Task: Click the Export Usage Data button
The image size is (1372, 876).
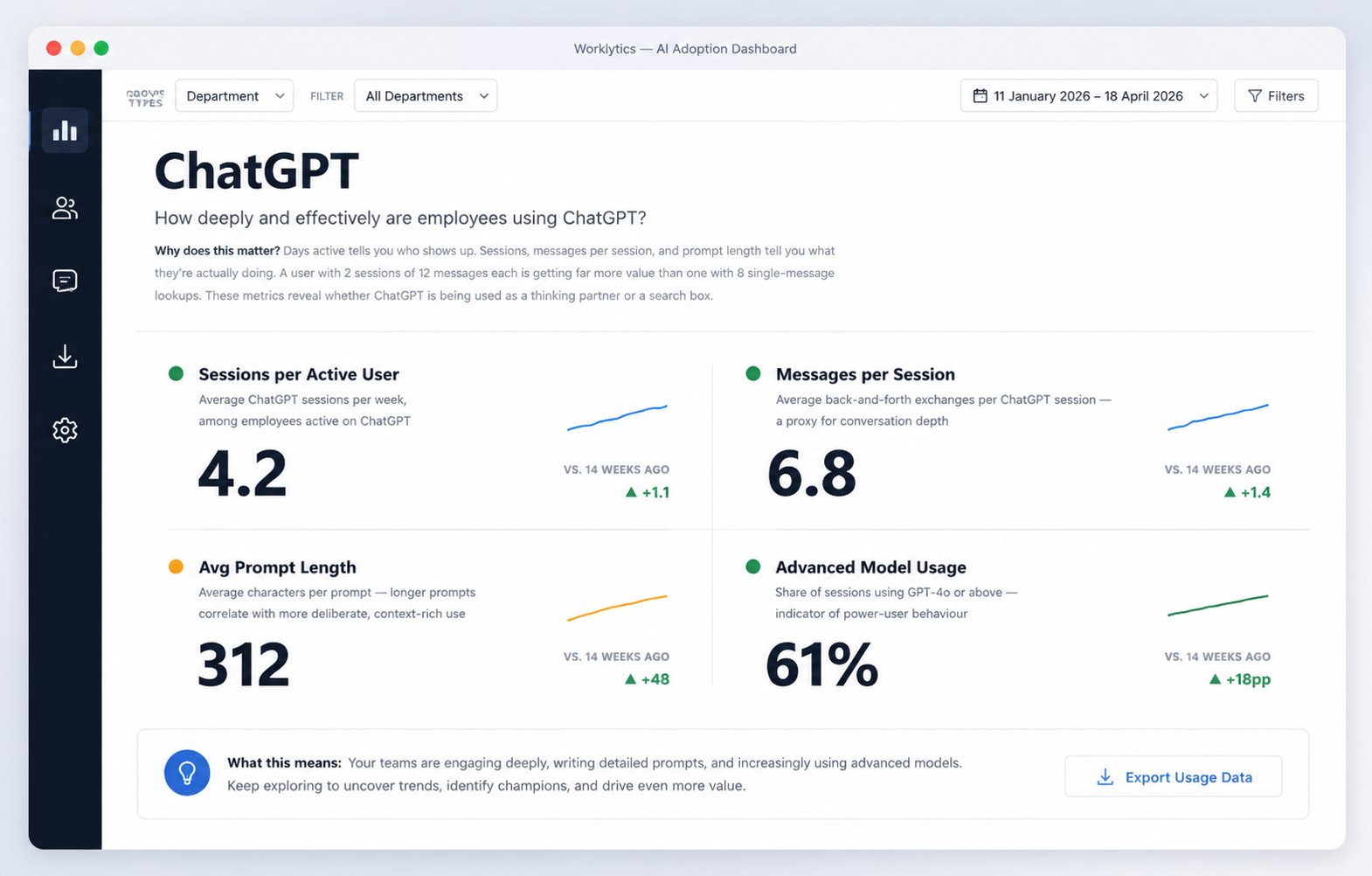Action: 1173,776
